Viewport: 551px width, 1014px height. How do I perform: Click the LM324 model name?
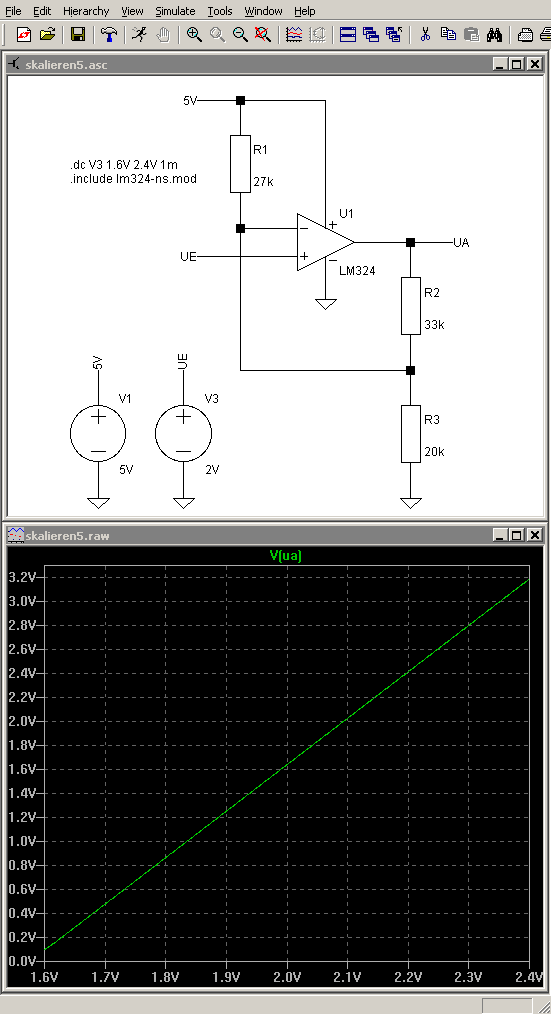tap(358, 271)
